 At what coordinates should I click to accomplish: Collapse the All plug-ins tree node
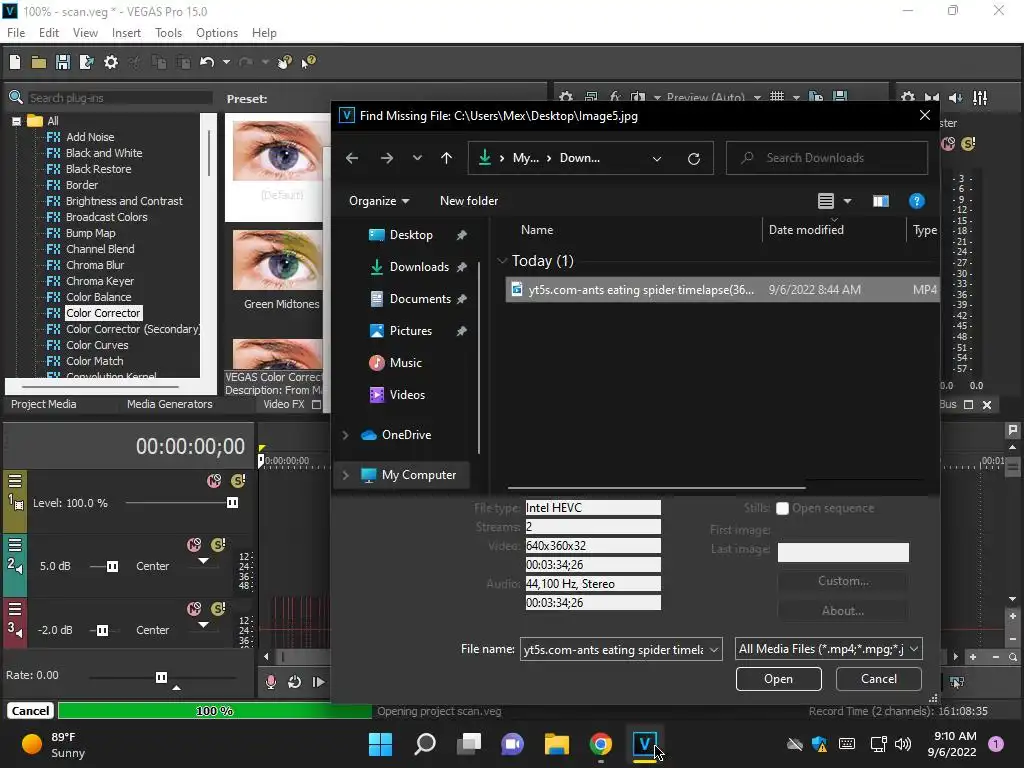(x=16, y=121)
